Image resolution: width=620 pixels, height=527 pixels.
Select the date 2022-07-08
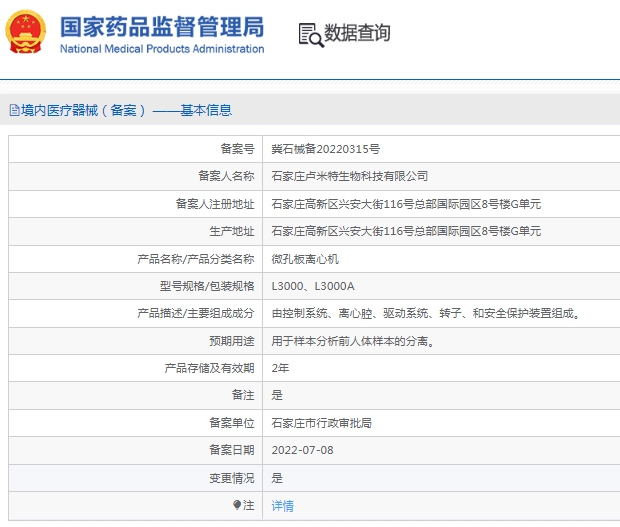click(x=302, y=450)
